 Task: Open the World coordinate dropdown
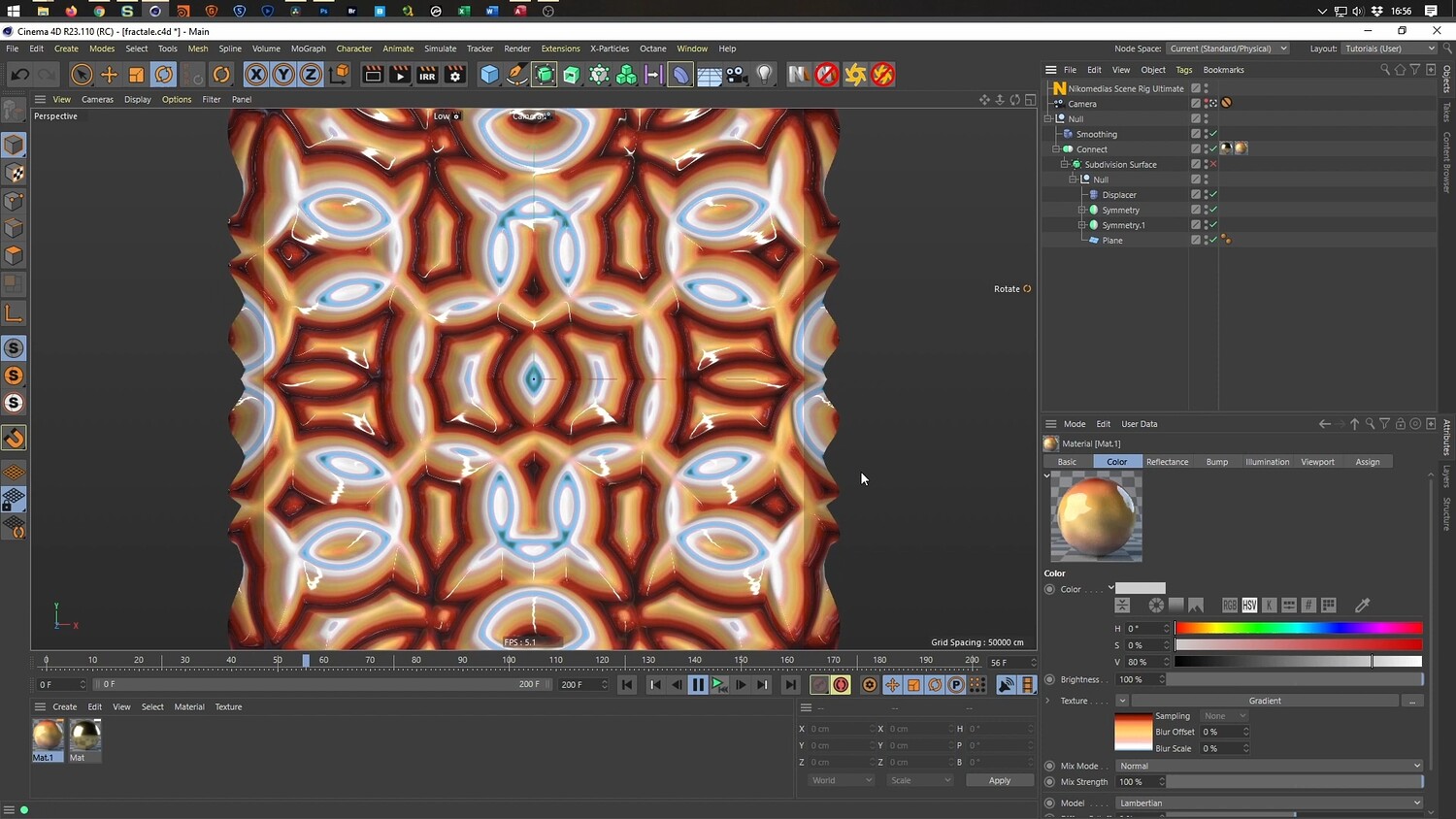(841, 780)
